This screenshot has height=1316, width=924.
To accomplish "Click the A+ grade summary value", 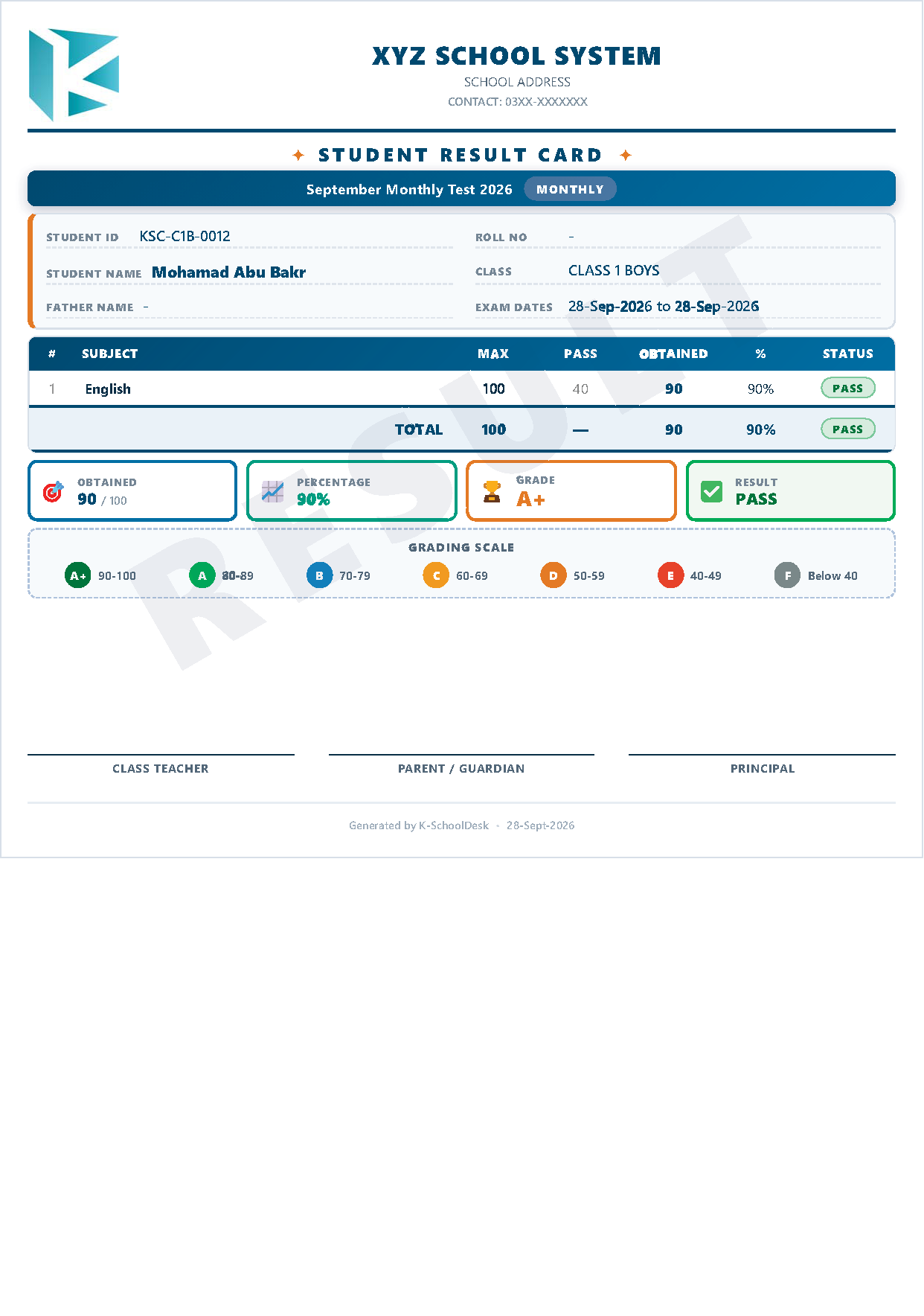I will point(530,499).
